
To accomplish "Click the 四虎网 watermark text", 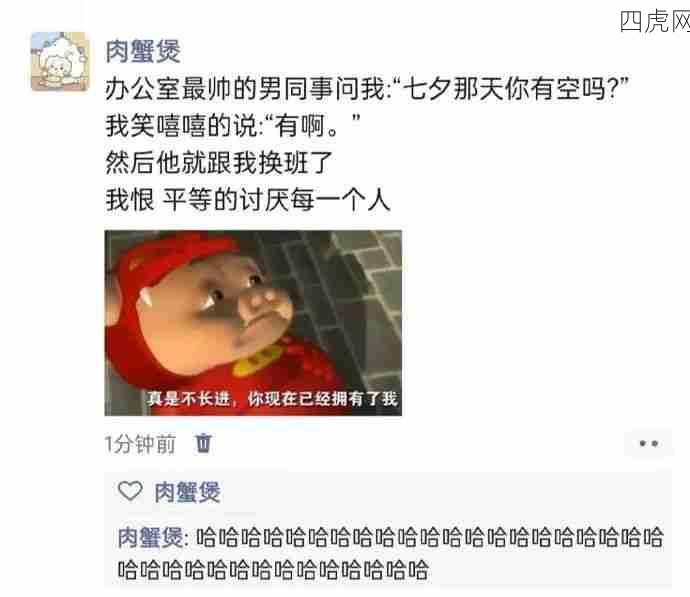I will pos(655,21).
